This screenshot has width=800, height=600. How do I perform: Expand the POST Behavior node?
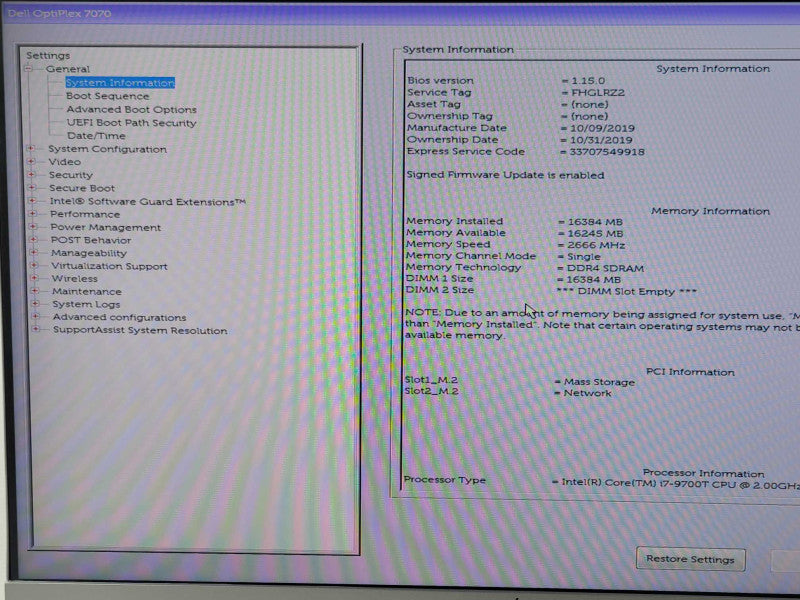pyautogui.click(x=33, y=239)
